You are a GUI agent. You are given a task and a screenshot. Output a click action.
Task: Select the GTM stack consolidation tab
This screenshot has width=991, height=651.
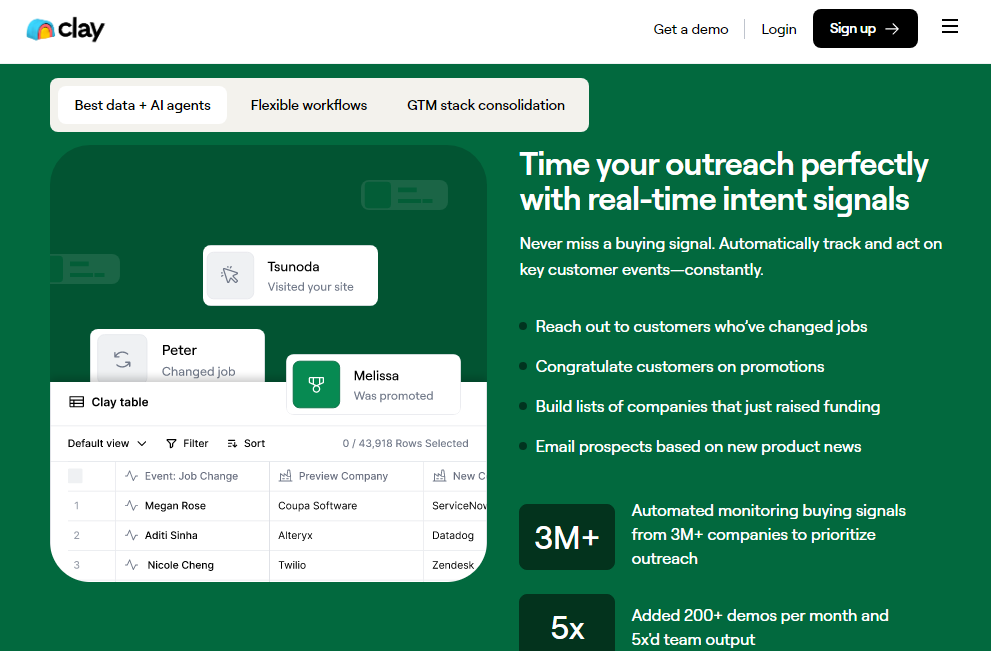485,105
